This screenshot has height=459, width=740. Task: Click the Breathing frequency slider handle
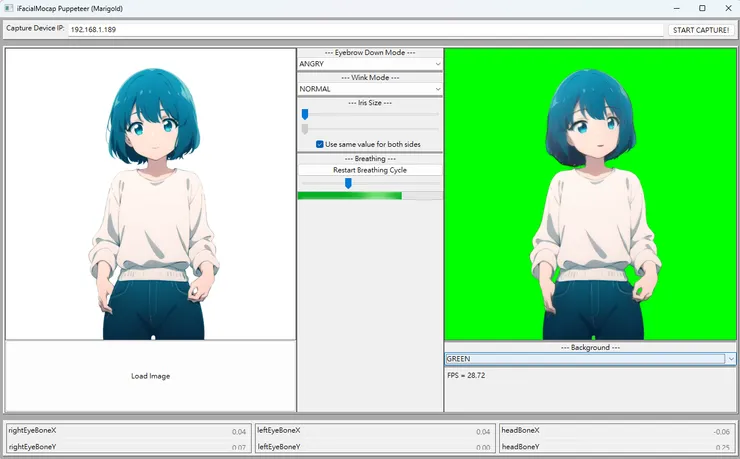[348, 183]
